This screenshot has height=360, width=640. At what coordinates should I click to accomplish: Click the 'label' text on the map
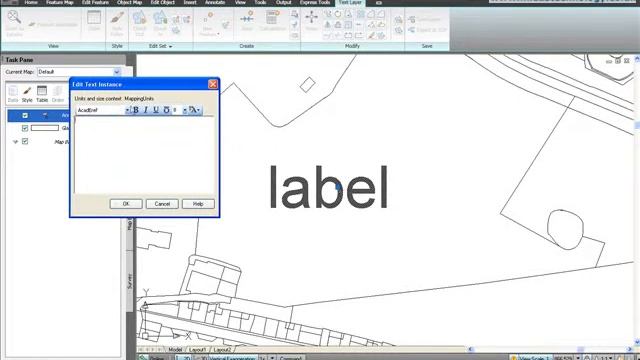pos(328,187)
